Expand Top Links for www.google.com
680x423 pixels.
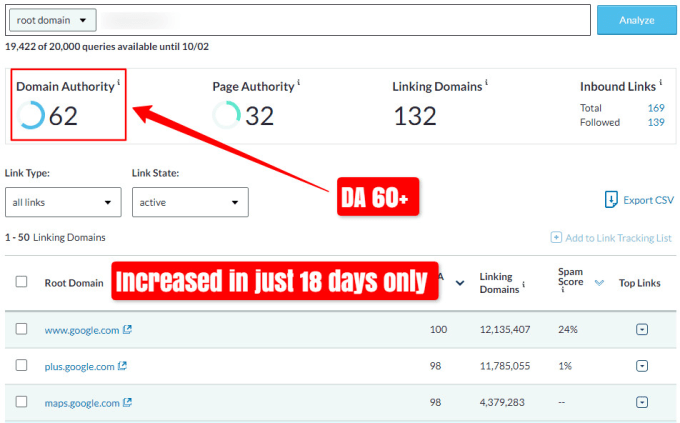(642, 329)
